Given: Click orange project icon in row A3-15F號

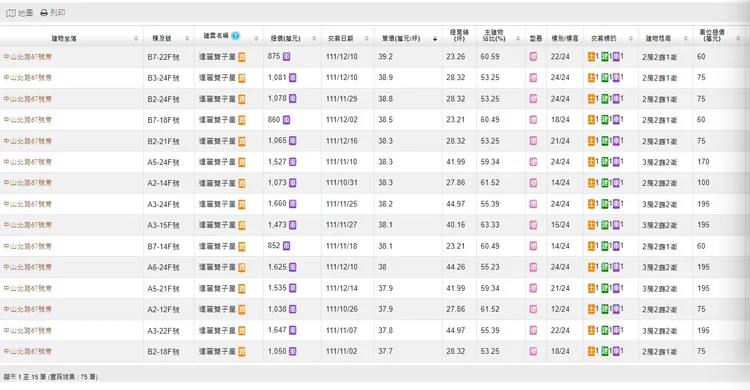Looking at the screenshot, I should (242, 225).
